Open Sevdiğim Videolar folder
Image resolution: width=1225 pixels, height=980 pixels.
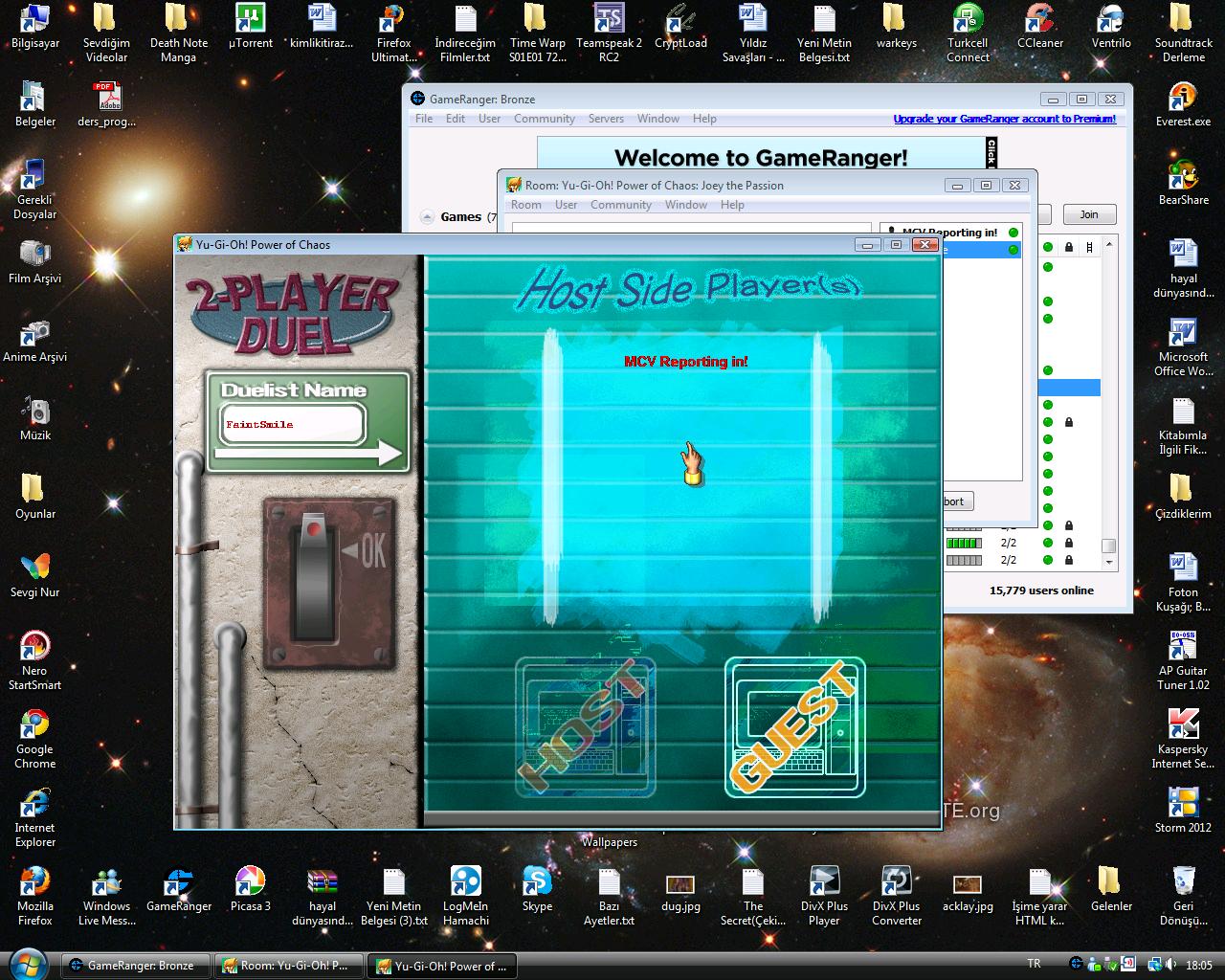click(106, 33)
